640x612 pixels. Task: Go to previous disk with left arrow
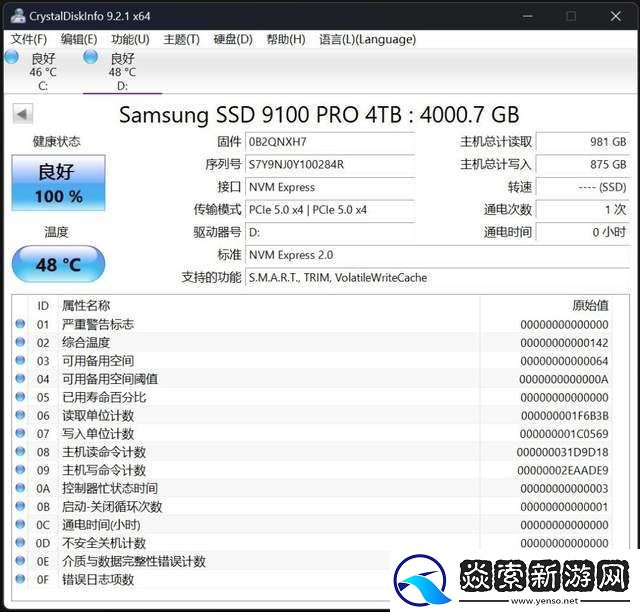coord(22,114)
